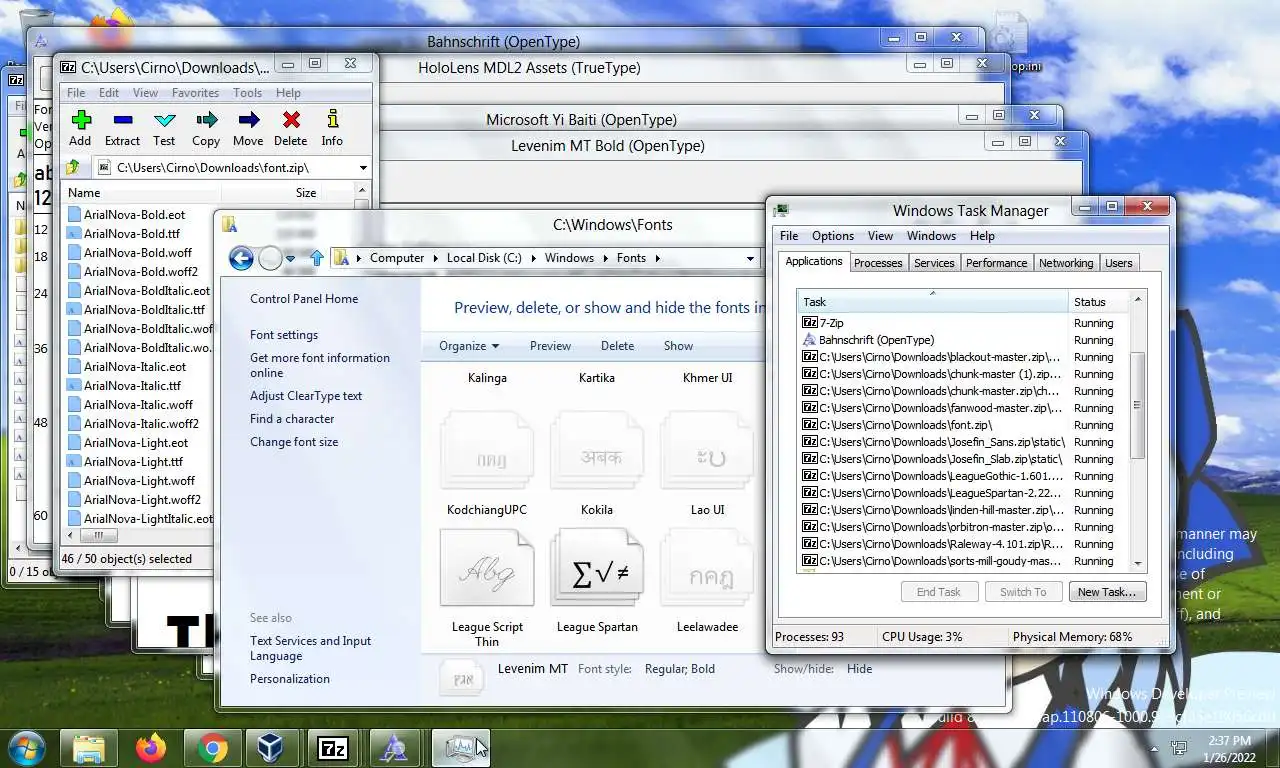Open recent pages dropdown beside back button
This screenshot has height=768, width=1280.
point(290,258)
